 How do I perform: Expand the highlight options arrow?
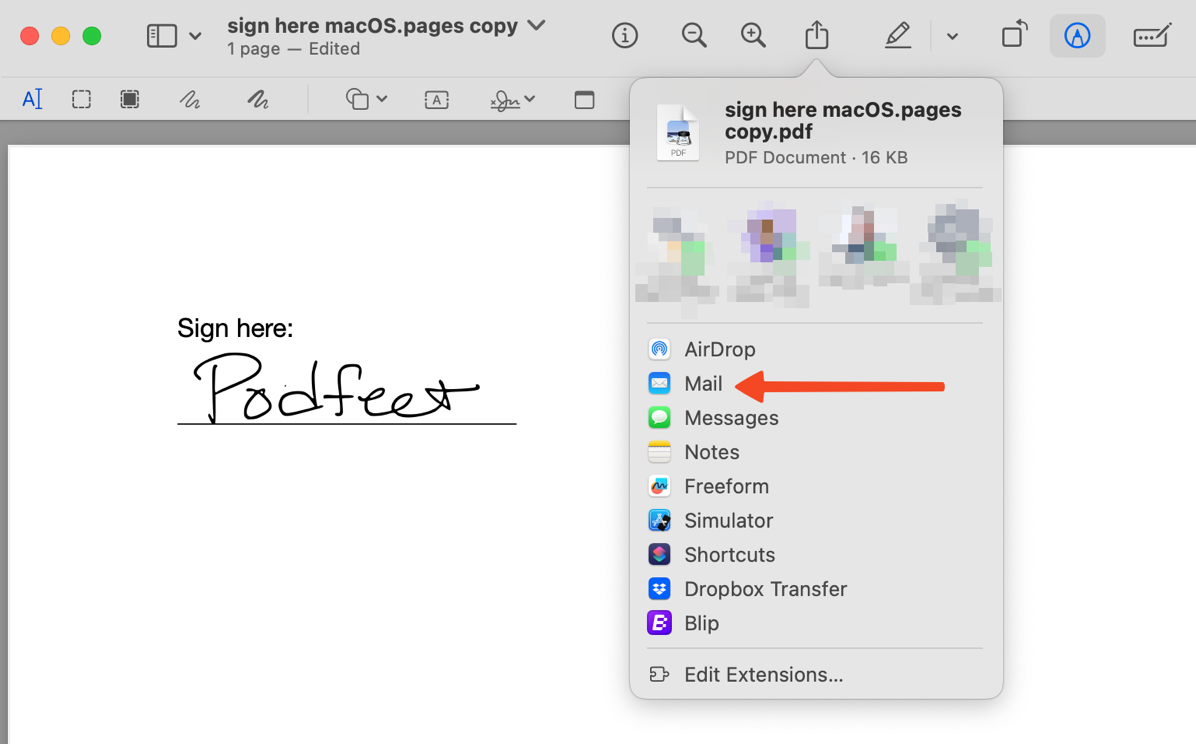point(952,37)
